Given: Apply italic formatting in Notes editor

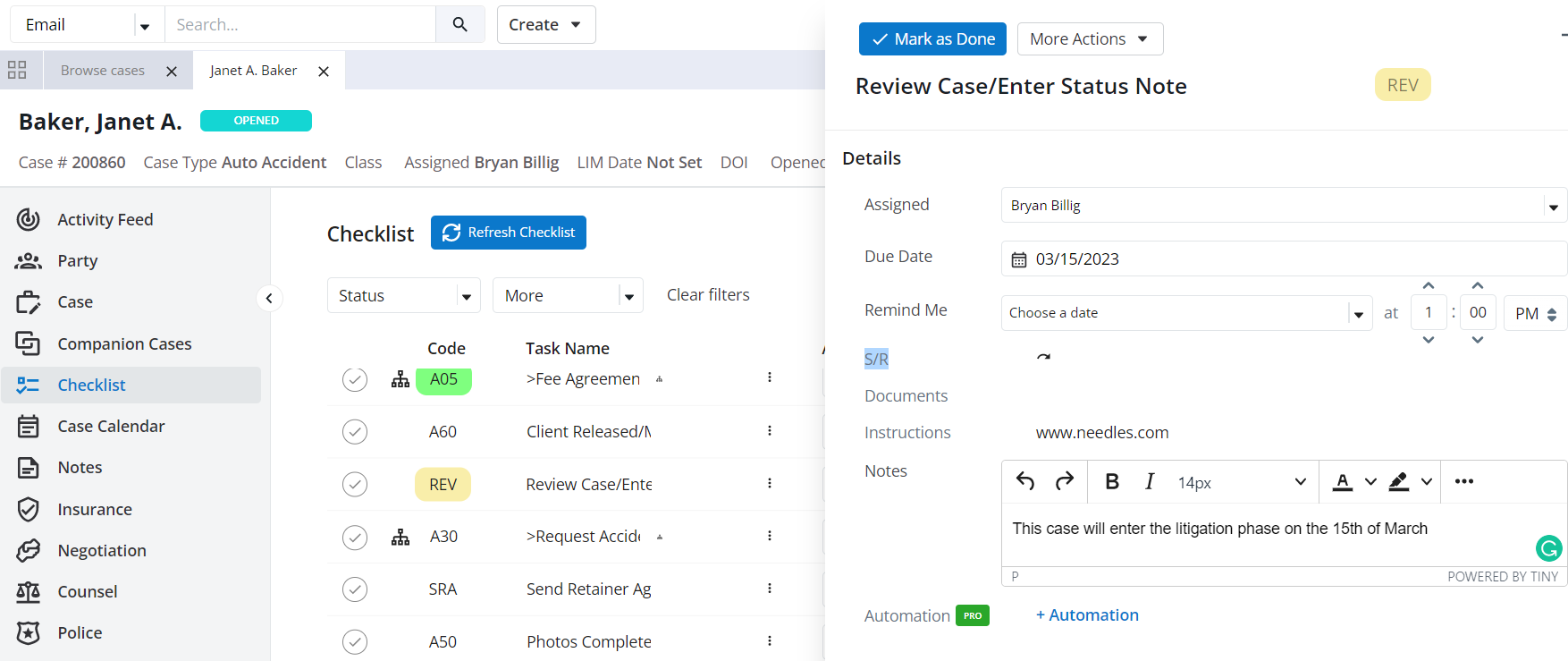Looking at the screenshot, I should pos(1150,482).
